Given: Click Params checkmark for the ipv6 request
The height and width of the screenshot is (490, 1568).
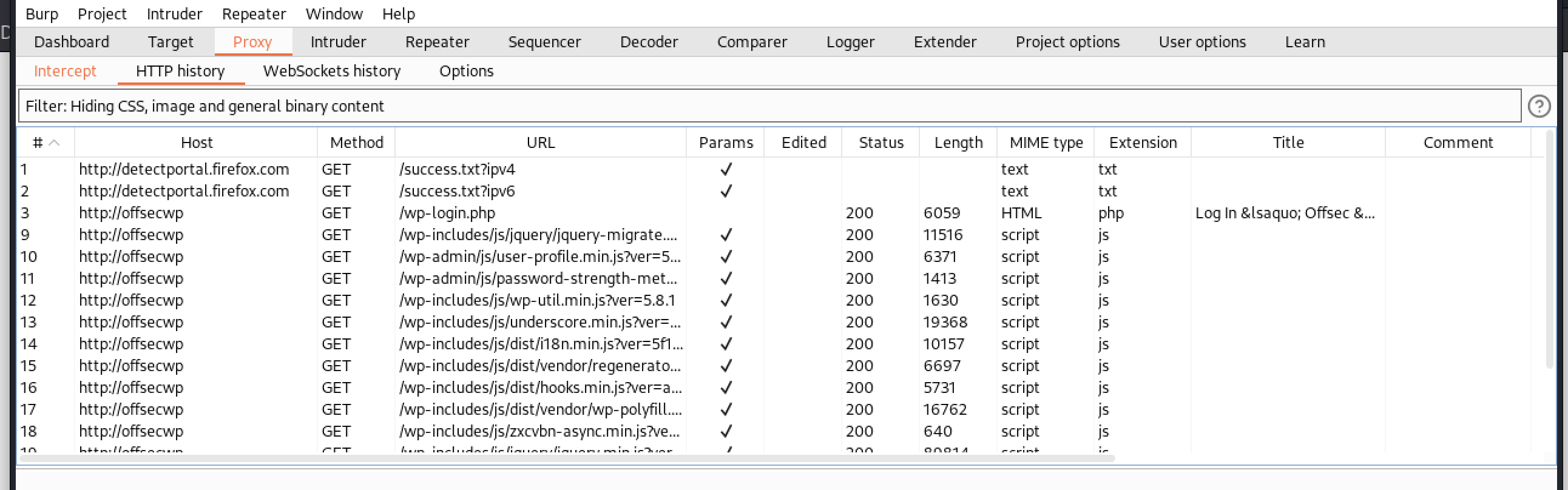Looking at the screenshot, I should click(725, 191).
